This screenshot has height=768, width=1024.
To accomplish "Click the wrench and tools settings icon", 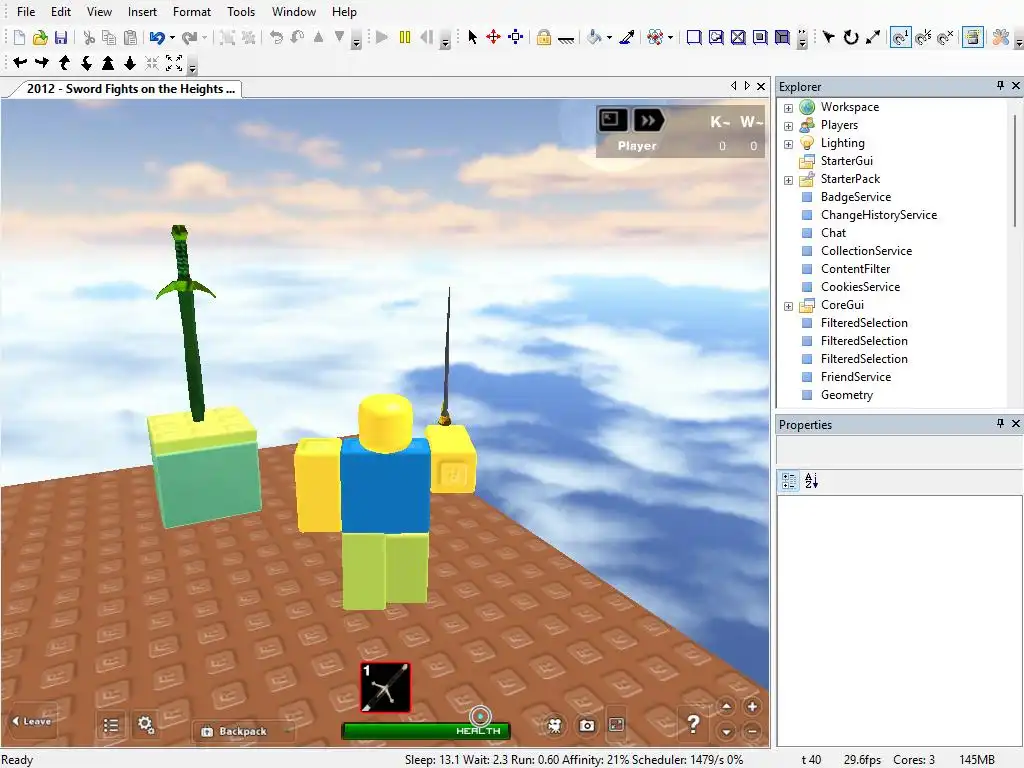I will pos(1000,37).
